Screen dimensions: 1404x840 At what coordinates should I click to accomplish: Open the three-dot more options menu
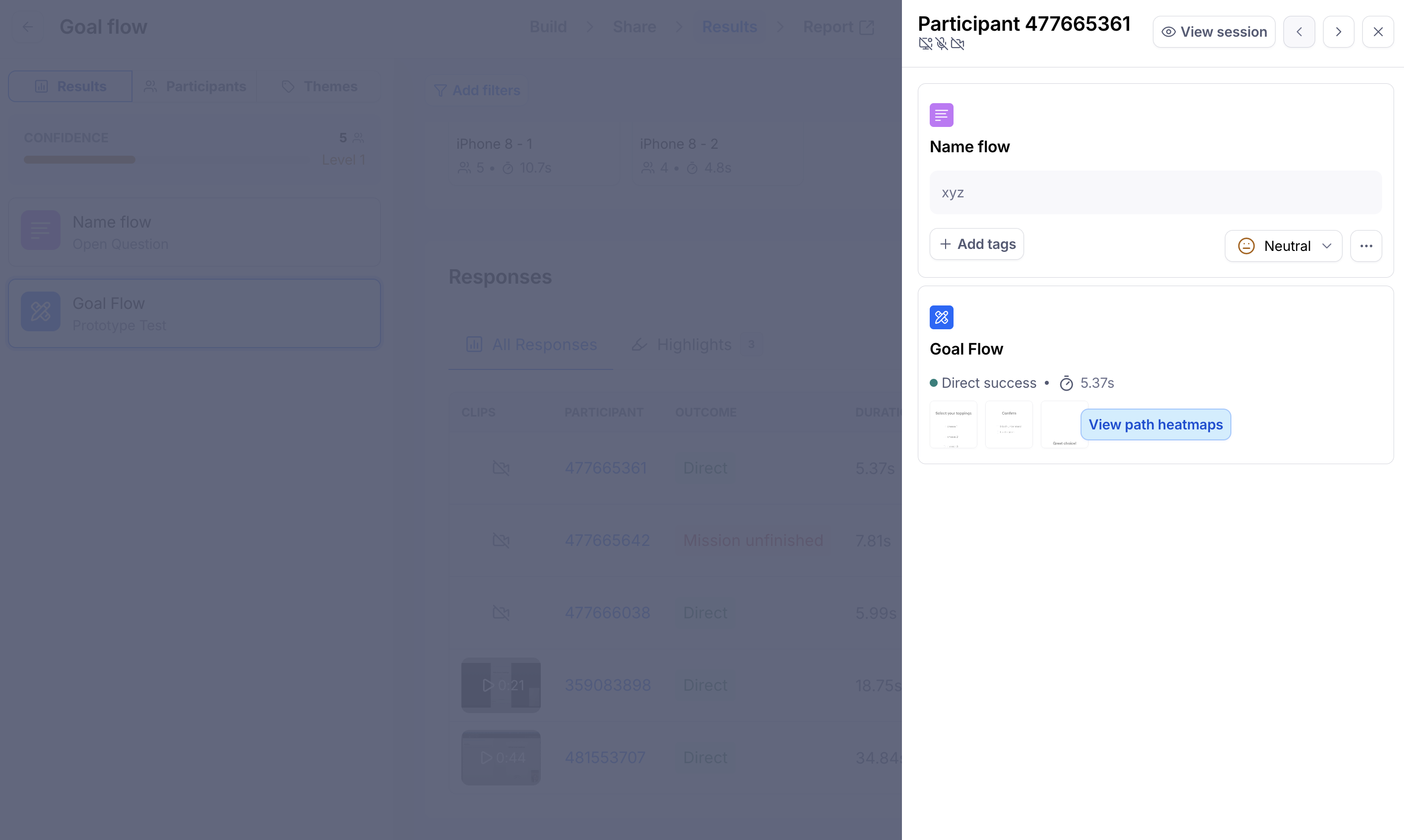tap(1365, 245)
